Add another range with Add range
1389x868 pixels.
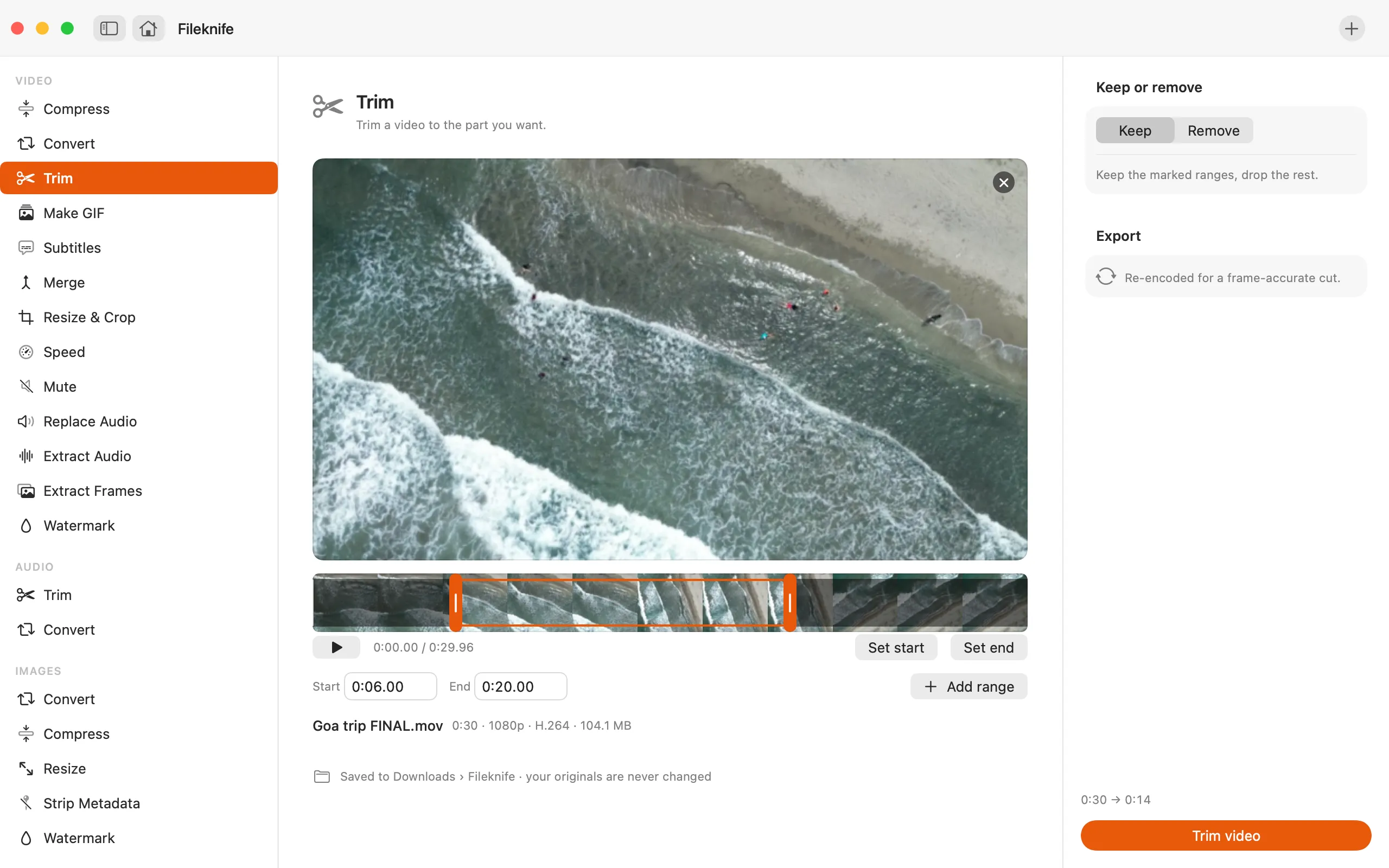[969, 686]
